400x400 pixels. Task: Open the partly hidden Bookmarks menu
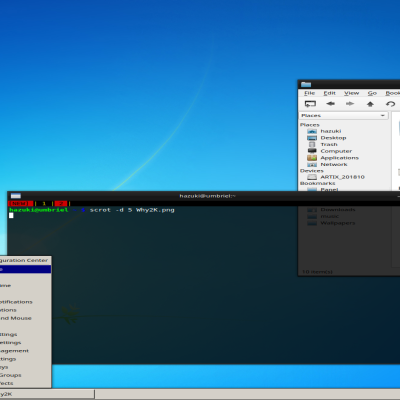coord(392,93)
